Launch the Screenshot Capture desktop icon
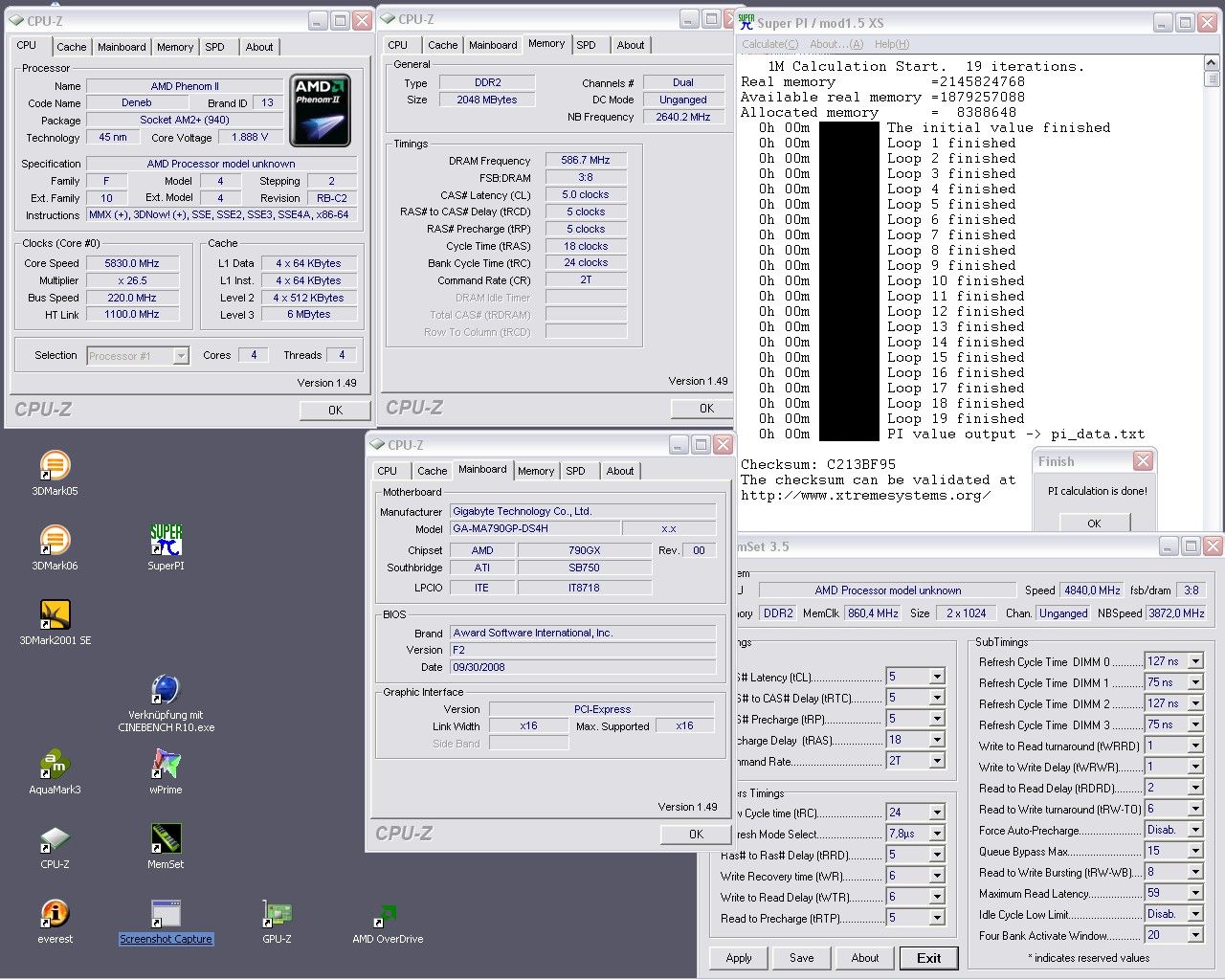The height and width of the screenshot is (980, 1225). (166, 921)
